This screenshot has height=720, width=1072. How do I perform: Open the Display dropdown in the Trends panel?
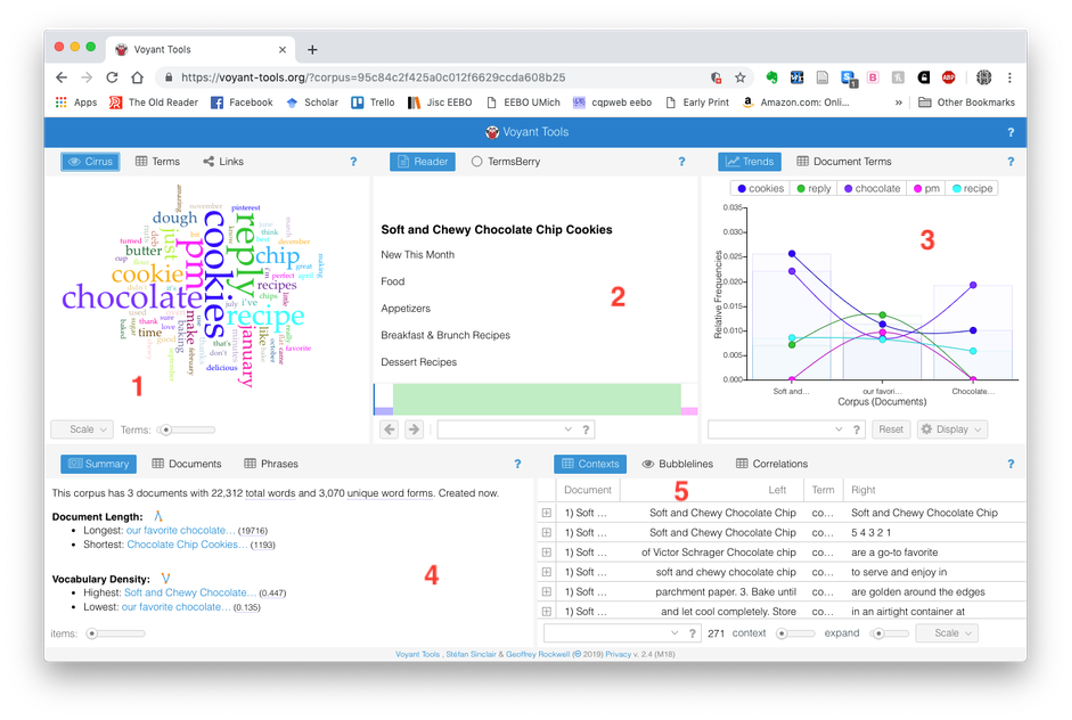pos(951,429)
